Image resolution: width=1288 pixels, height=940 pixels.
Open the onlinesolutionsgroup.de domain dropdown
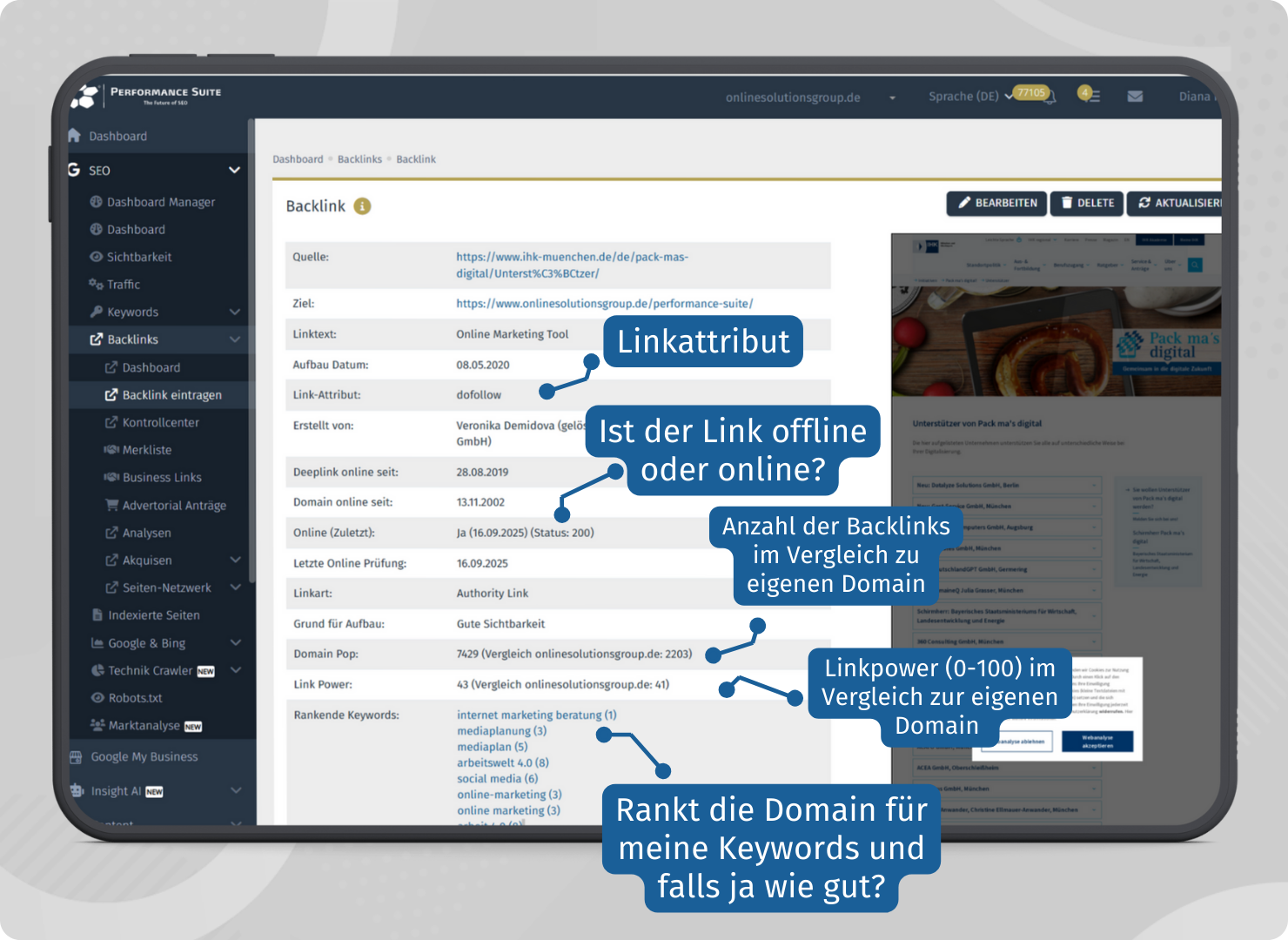(x=891, y=97)
